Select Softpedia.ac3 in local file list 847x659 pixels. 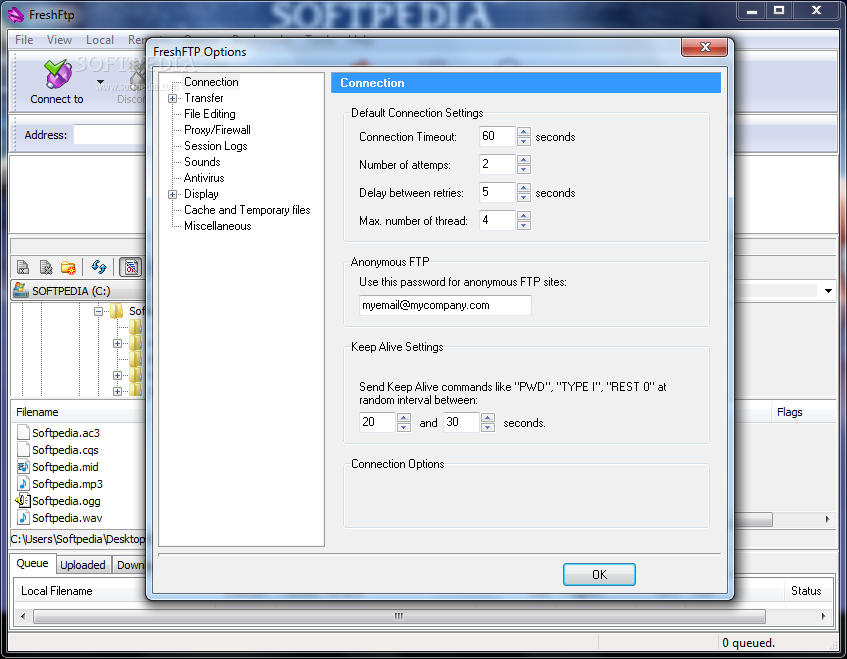pos(66,433)
